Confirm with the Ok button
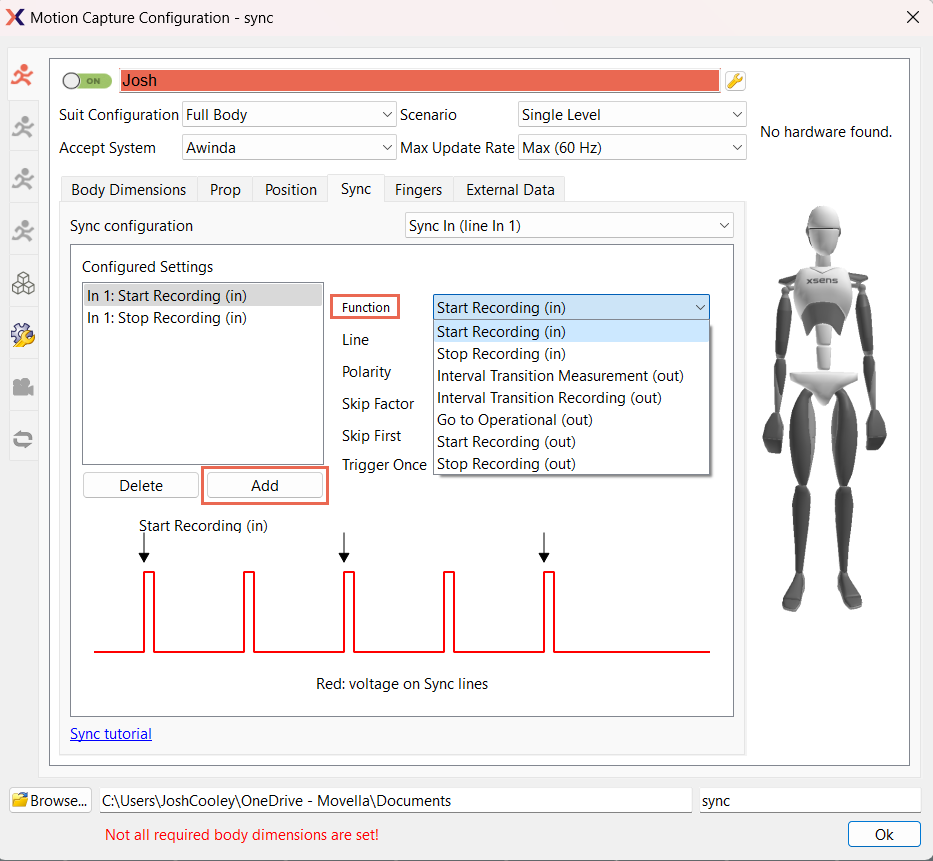The height and width of the screenshot is (861, 933). point(884,834)
